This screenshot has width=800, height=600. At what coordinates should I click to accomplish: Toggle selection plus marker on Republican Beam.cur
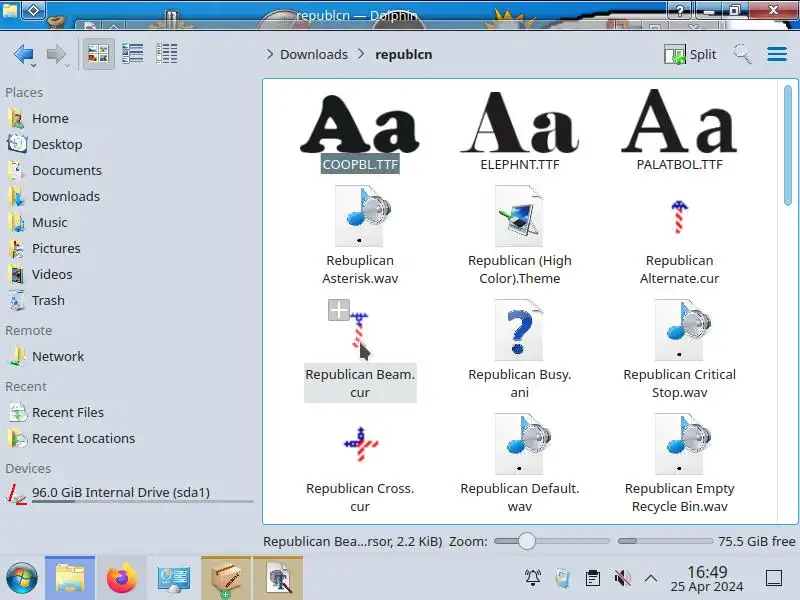(339, 310)
